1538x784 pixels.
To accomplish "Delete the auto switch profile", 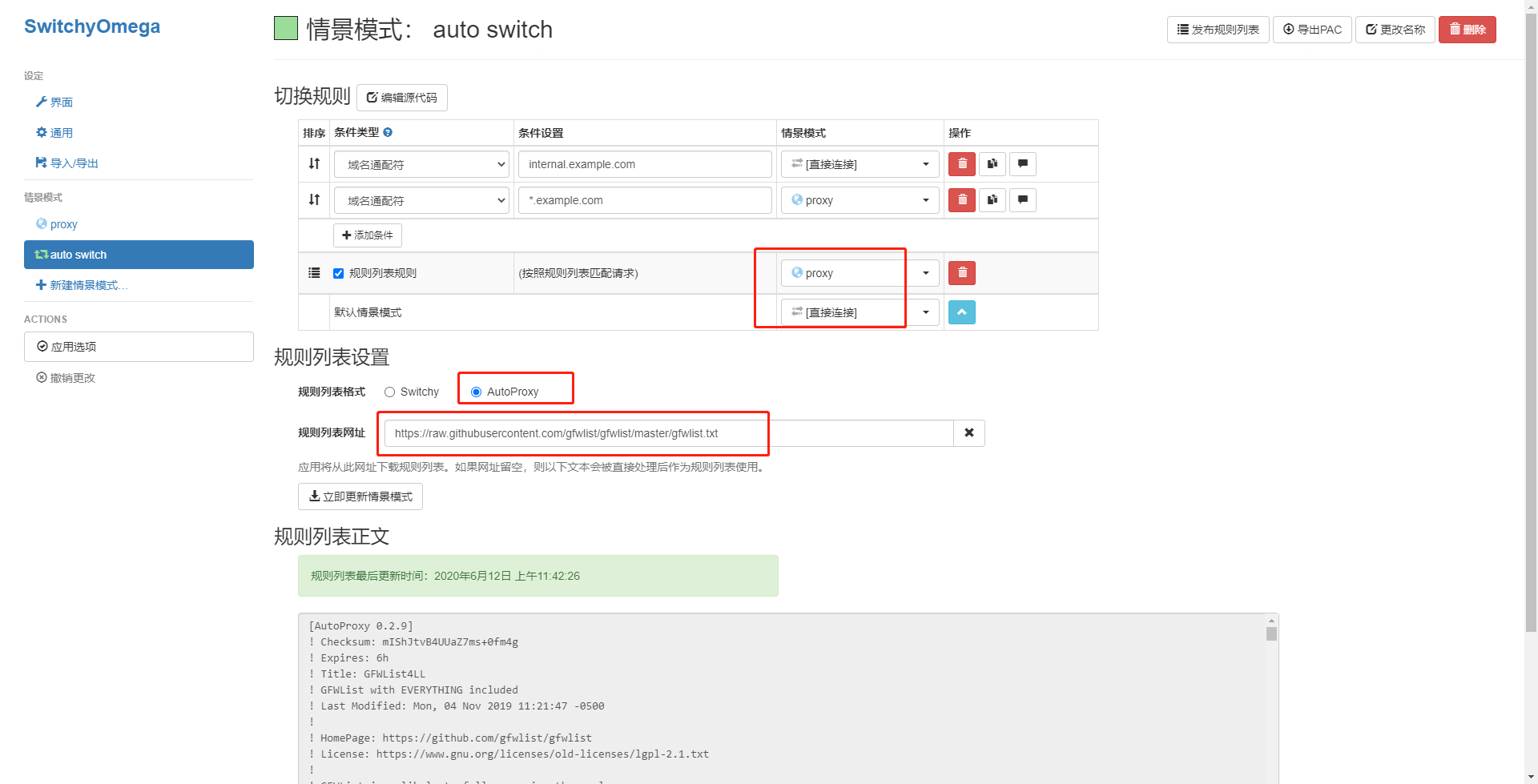I will click(x=1468, y=30).
